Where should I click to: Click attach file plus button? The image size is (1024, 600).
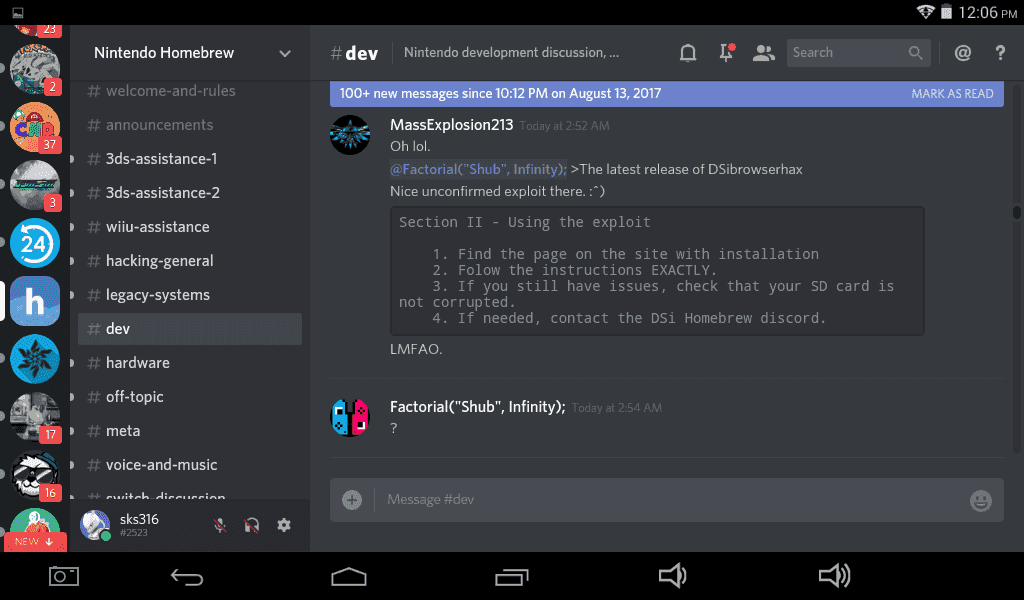click(352, 500)
